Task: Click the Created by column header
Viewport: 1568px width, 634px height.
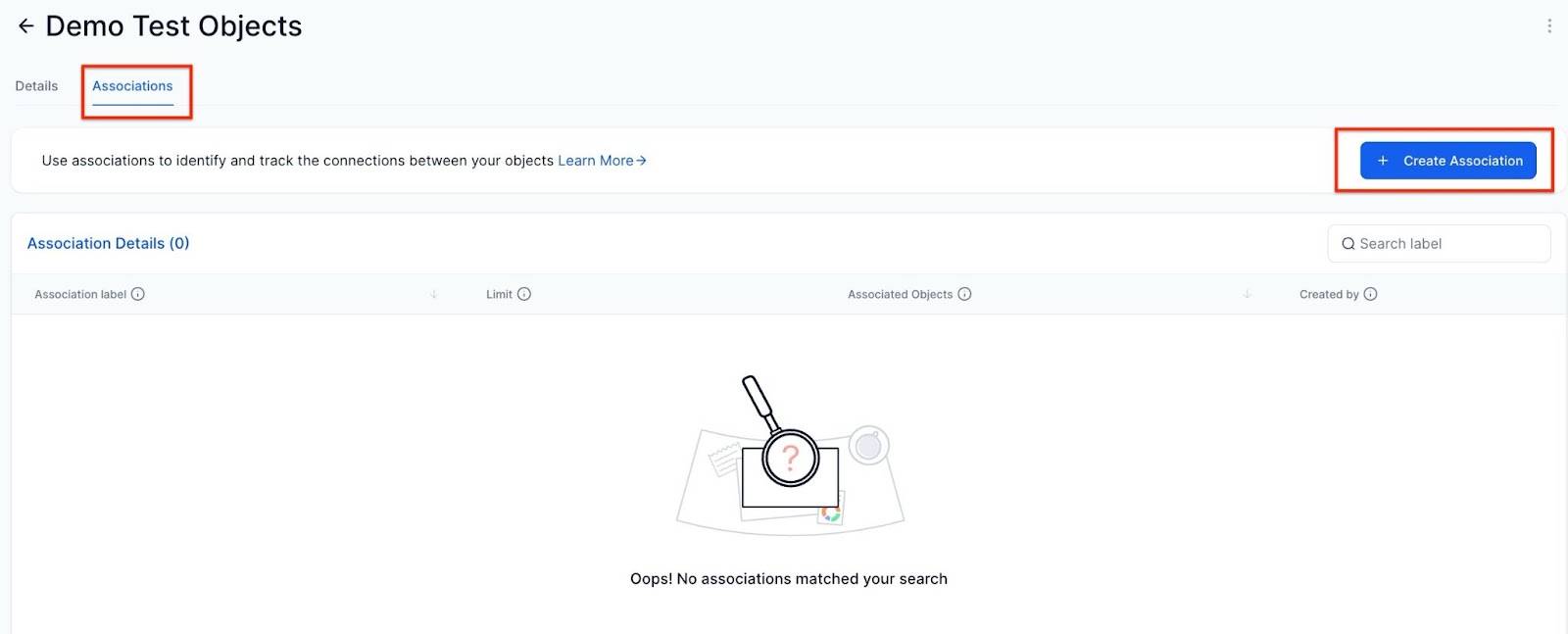Action: pos(1329,294)
